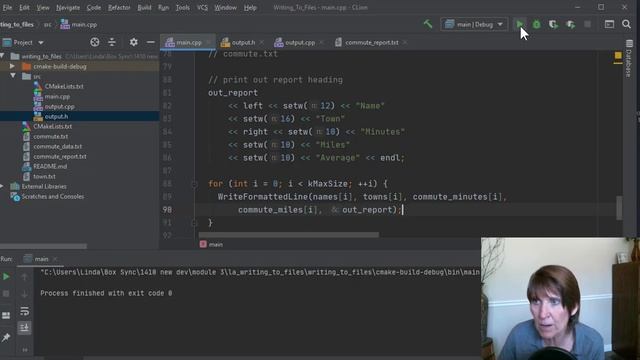This screenshot has height=360, width=640.
Task: Stop process in Run panel sidebar
Action: pyautogui.click(x=6, y=293)
